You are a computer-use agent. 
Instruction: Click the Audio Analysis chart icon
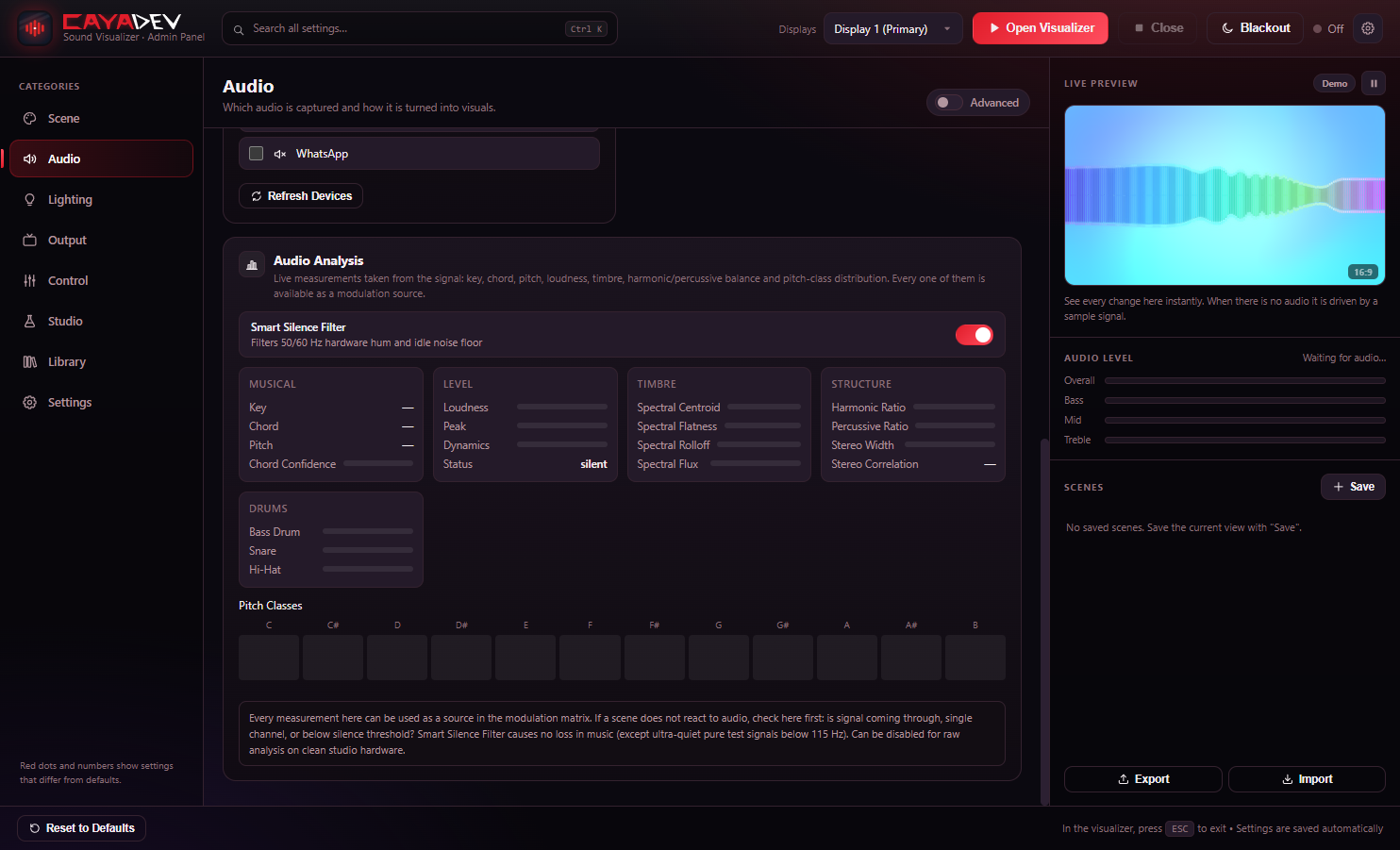(x=252, y=265)
